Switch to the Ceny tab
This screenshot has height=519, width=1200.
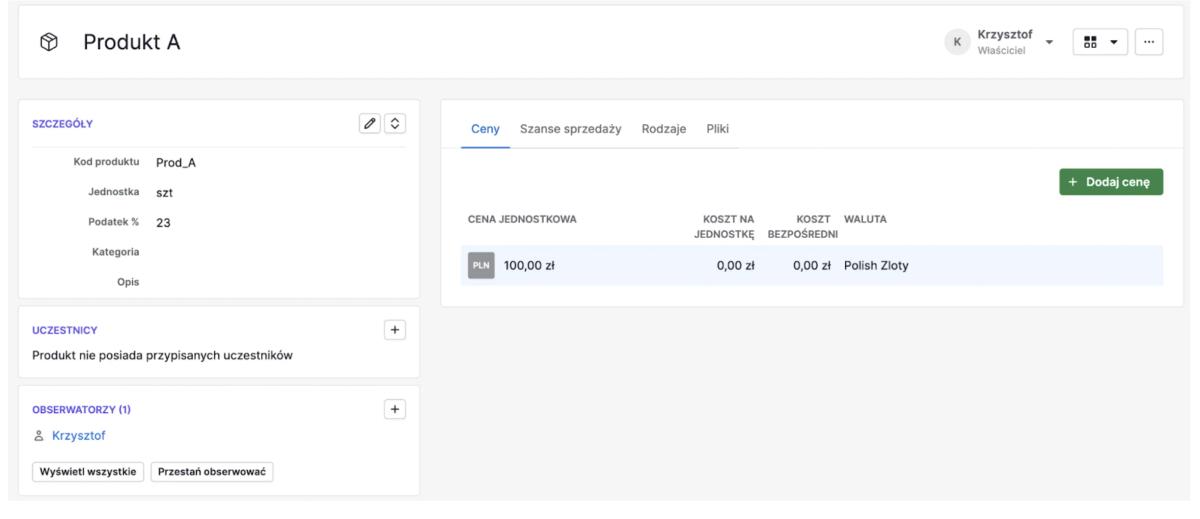[x=485, y=129]
